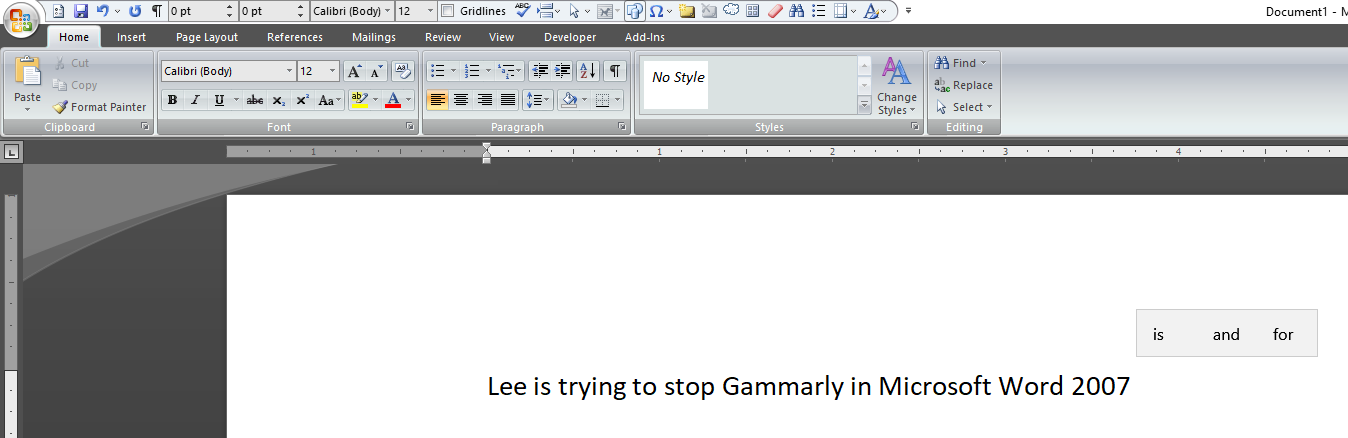
Task: Save the document from Quick Access toolbar
Action: (81, 11)
